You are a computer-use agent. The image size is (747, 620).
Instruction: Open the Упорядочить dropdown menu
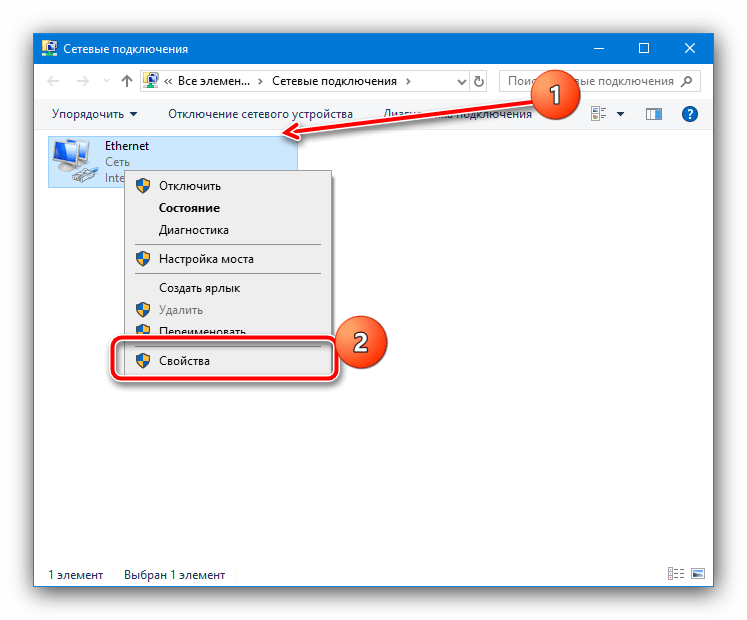pos(94,114)
